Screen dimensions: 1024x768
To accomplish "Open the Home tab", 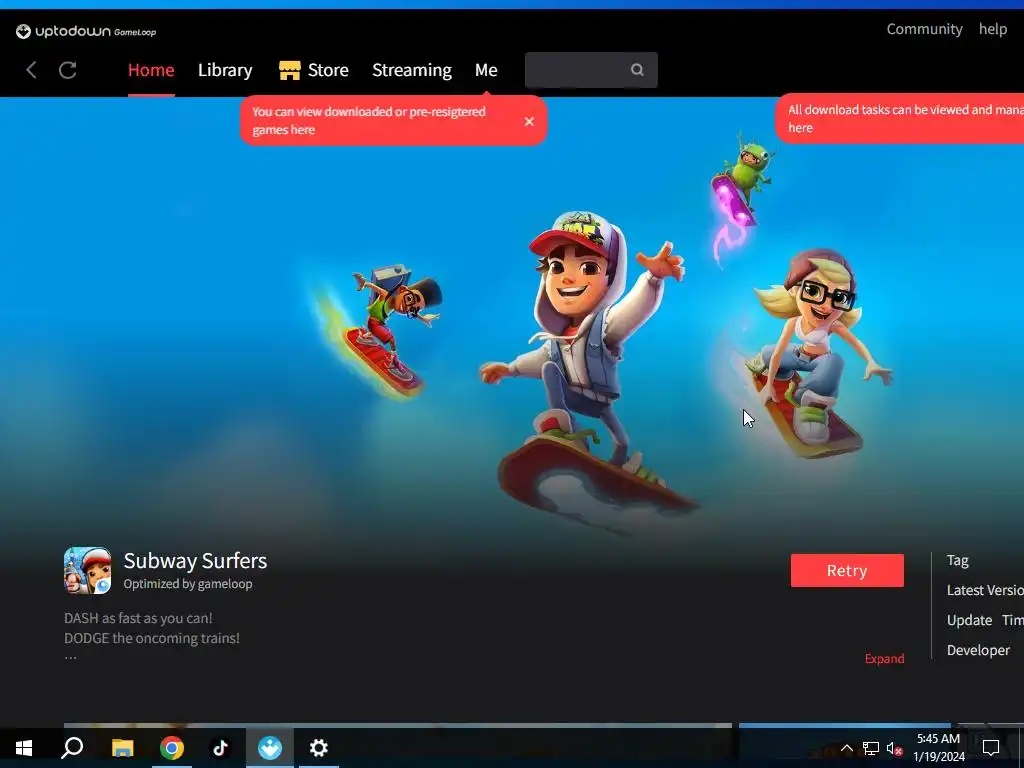I will click(x=151, y=70).
